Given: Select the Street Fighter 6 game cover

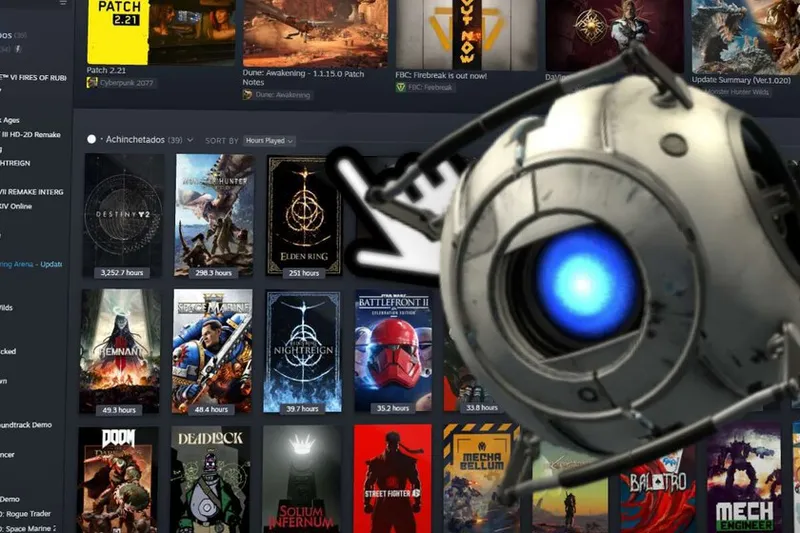Looking at the screenshot, I should click(392, 479).
